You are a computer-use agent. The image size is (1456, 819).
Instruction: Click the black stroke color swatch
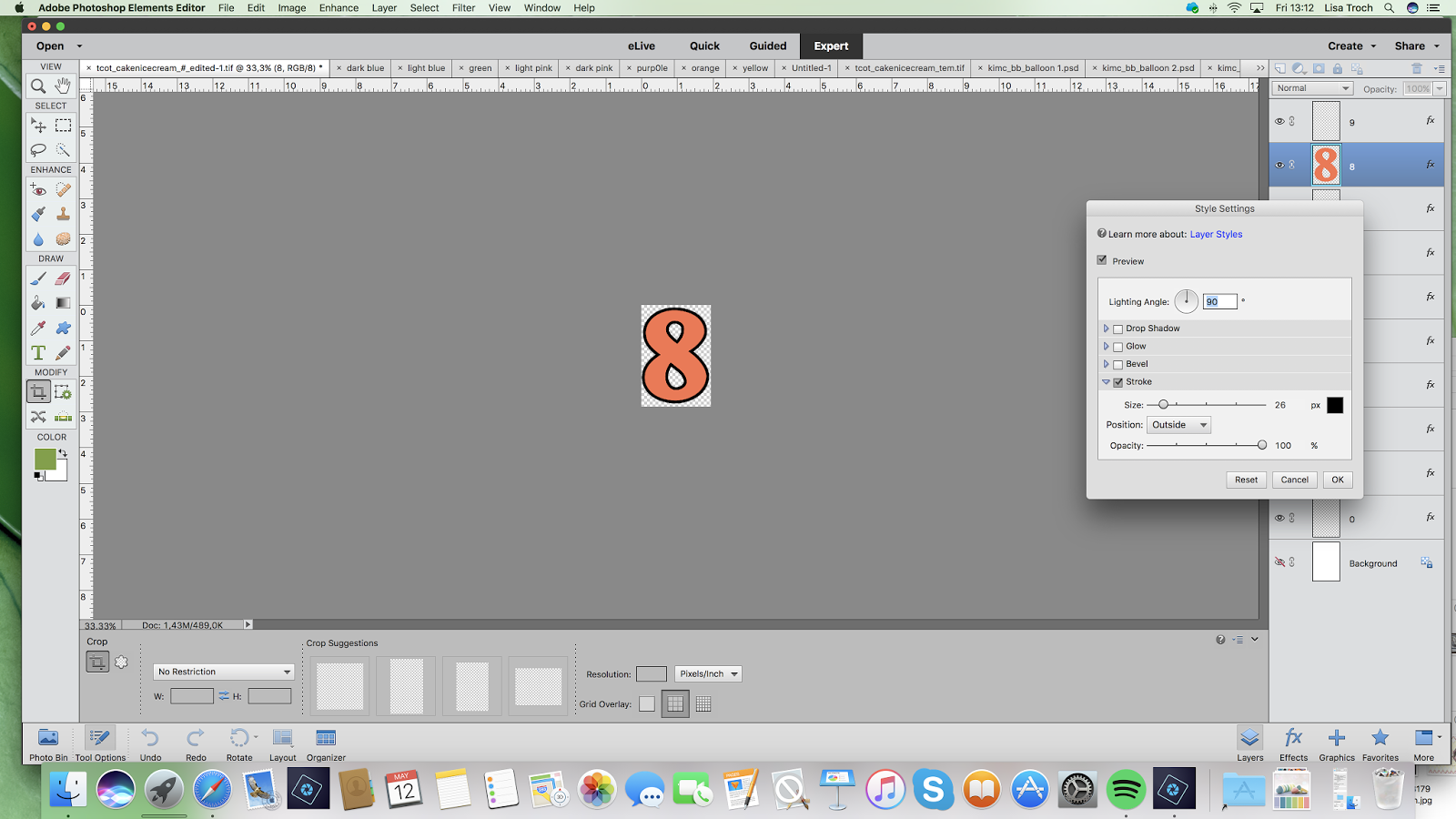coord(1335,405)
